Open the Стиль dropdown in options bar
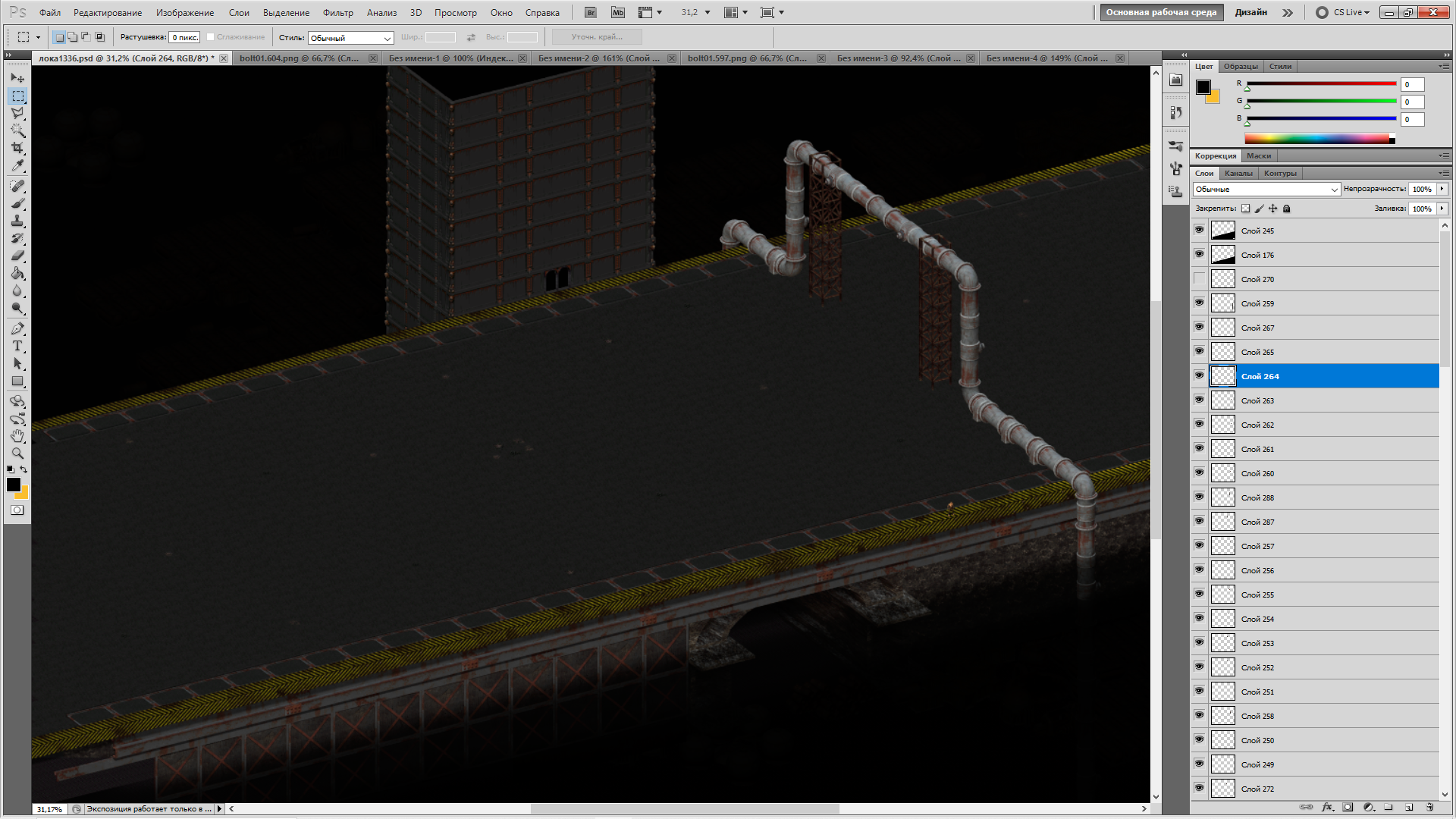 pyautogui.click(x=350, y=37)
